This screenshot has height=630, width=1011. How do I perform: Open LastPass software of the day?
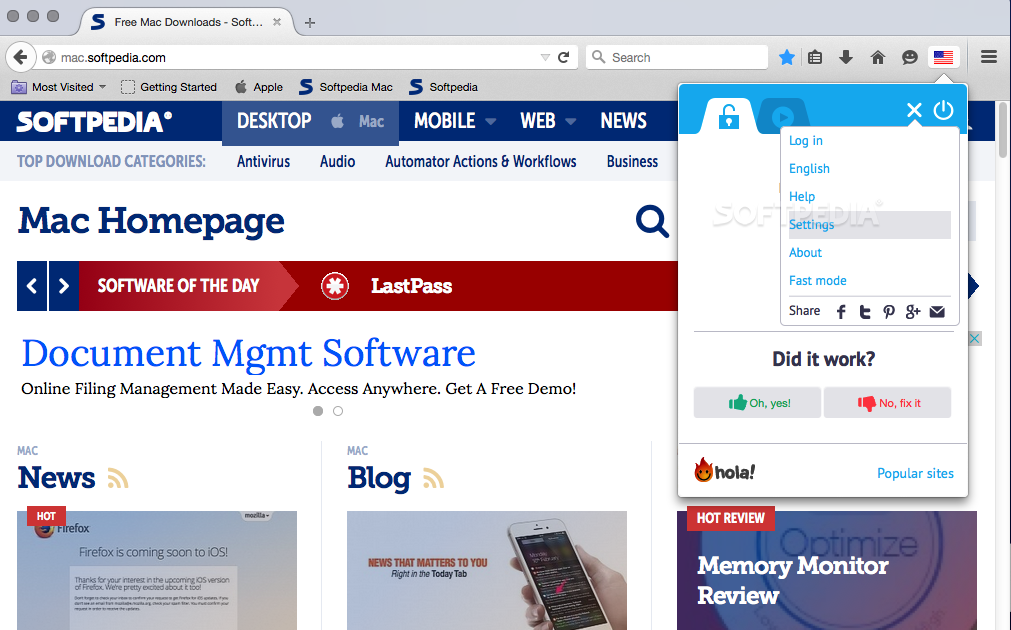tap(411, 286)
